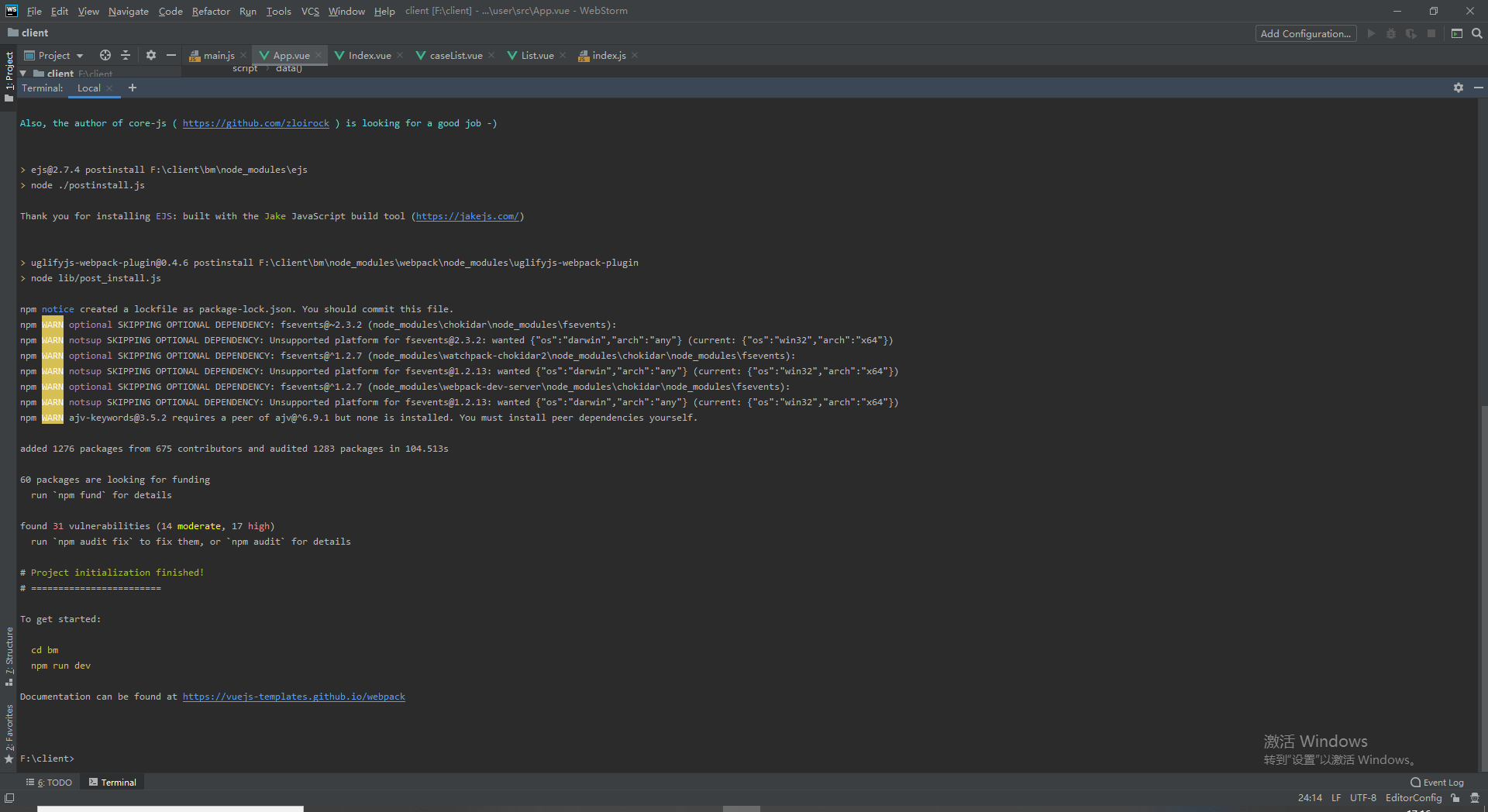This screenshot has height=812, width=1488.
Task: Hide the terminal panel with minus
Action: 1478,88
